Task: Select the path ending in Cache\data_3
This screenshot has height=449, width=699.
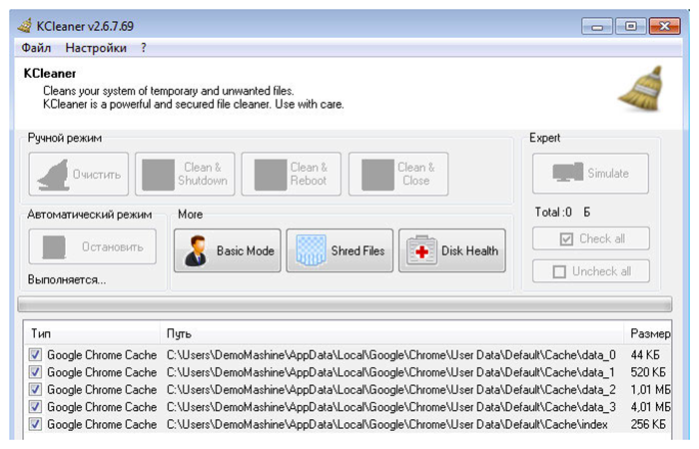Action: (x=391, y=407)
